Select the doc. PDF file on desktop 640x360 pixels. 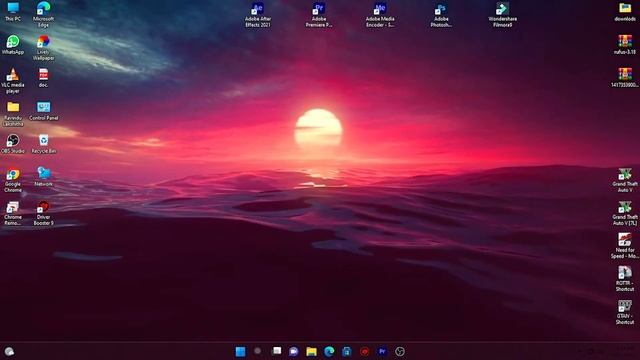coord(43,78)
